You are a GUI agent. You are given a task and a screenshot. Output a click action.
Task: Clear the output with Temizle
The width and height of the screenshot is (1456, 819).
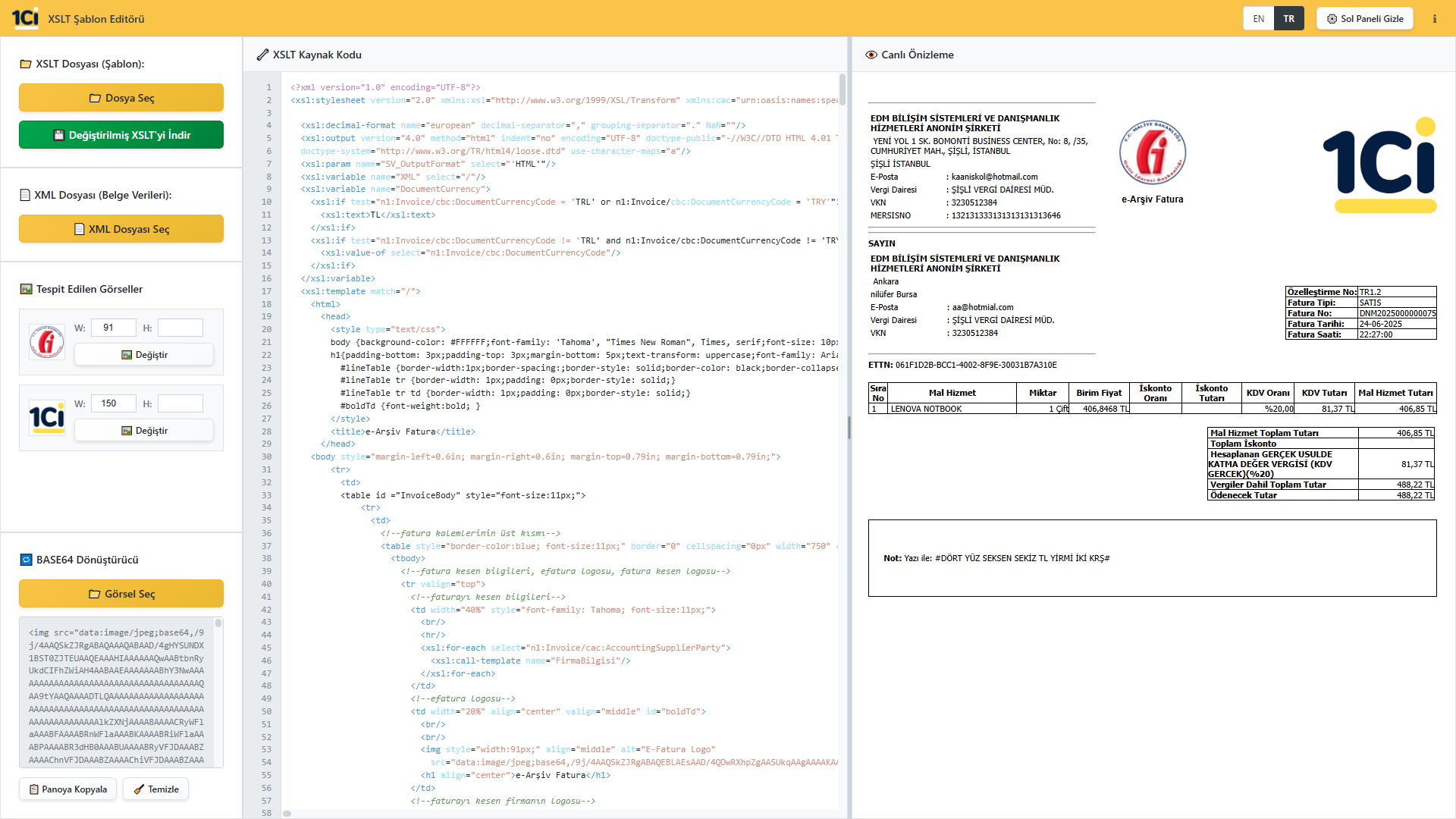156,789
